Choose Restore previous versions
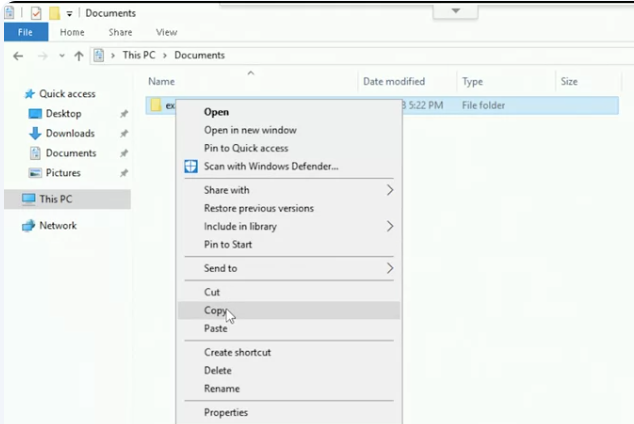Viewport: 634px width, 424px height. coord(259,208)
